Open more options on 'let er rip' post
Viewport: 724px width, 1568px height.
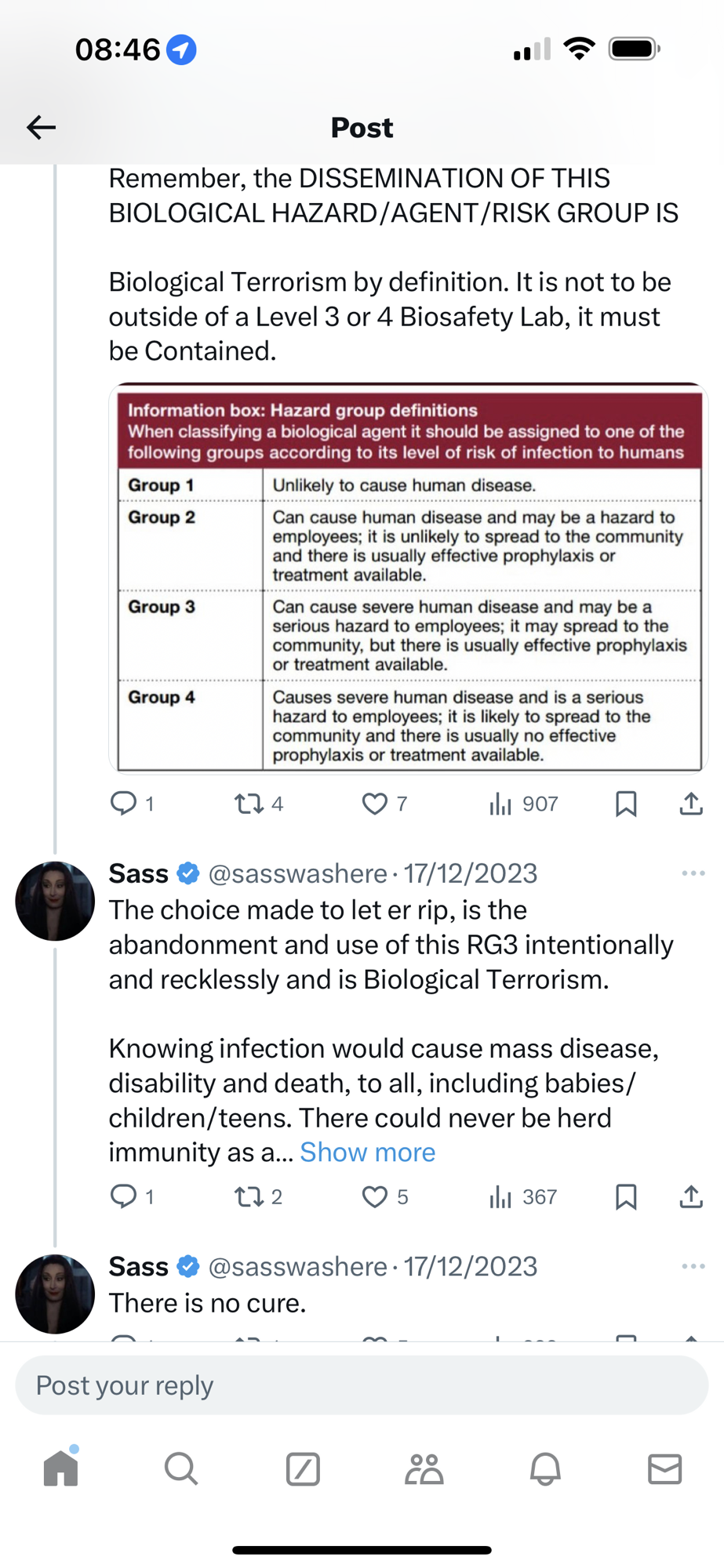[693, 873]
